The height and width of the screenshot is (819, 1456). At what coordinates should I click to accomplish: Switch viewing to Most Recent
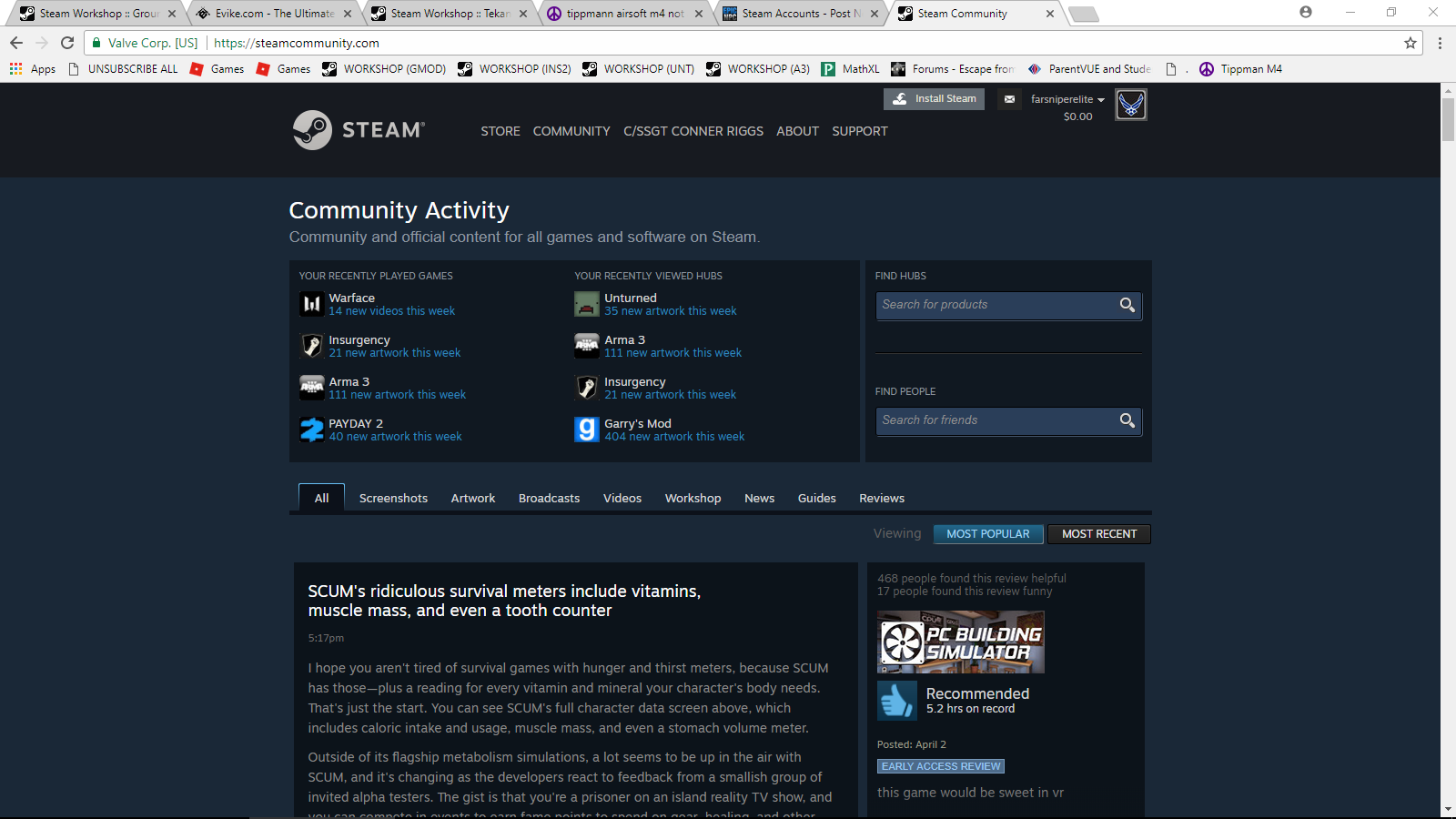(x=1099, y=534)
